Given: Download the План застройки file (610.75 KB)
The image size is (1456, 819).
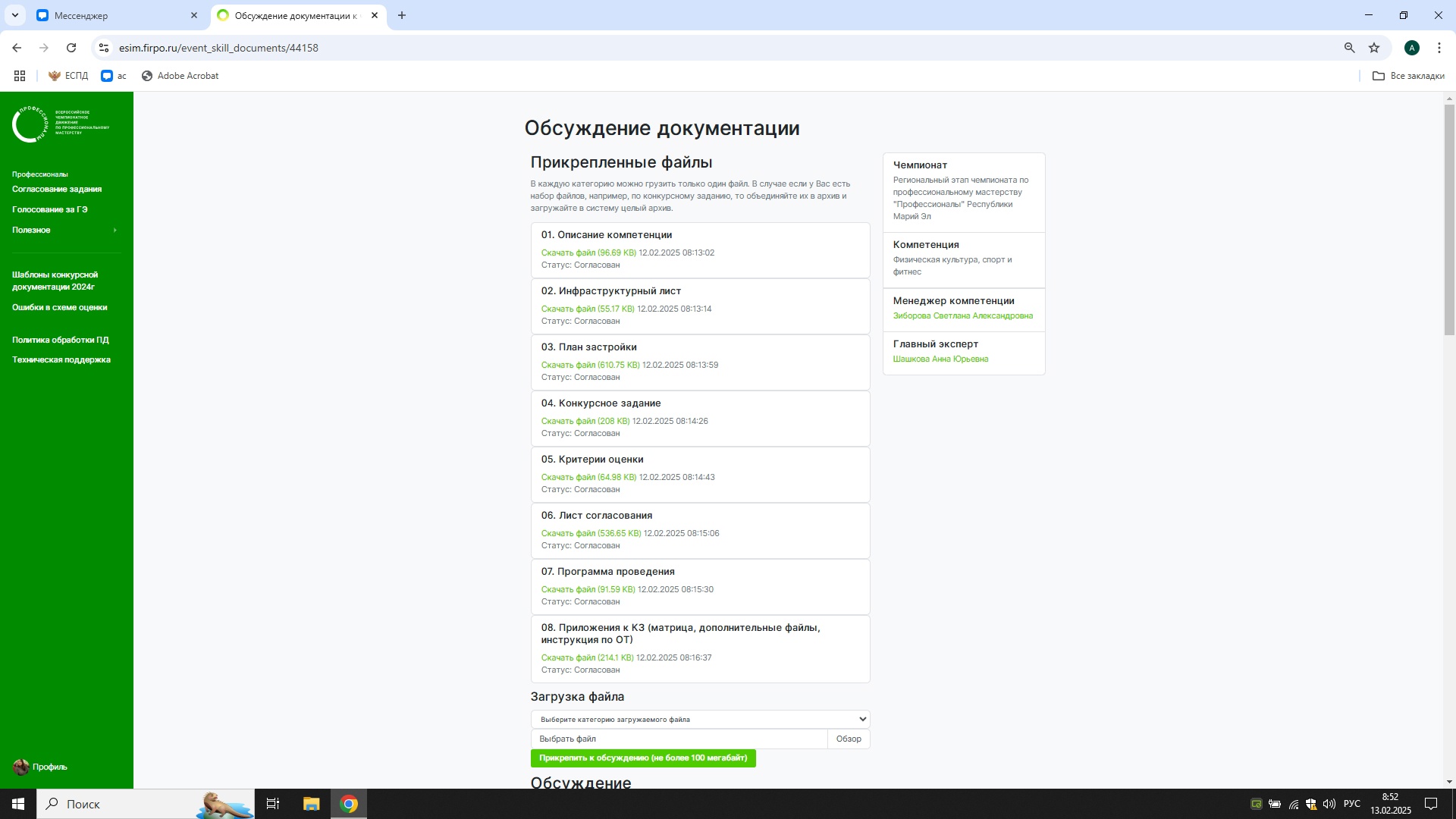Looking at the screenshot, I should (590, 365).
